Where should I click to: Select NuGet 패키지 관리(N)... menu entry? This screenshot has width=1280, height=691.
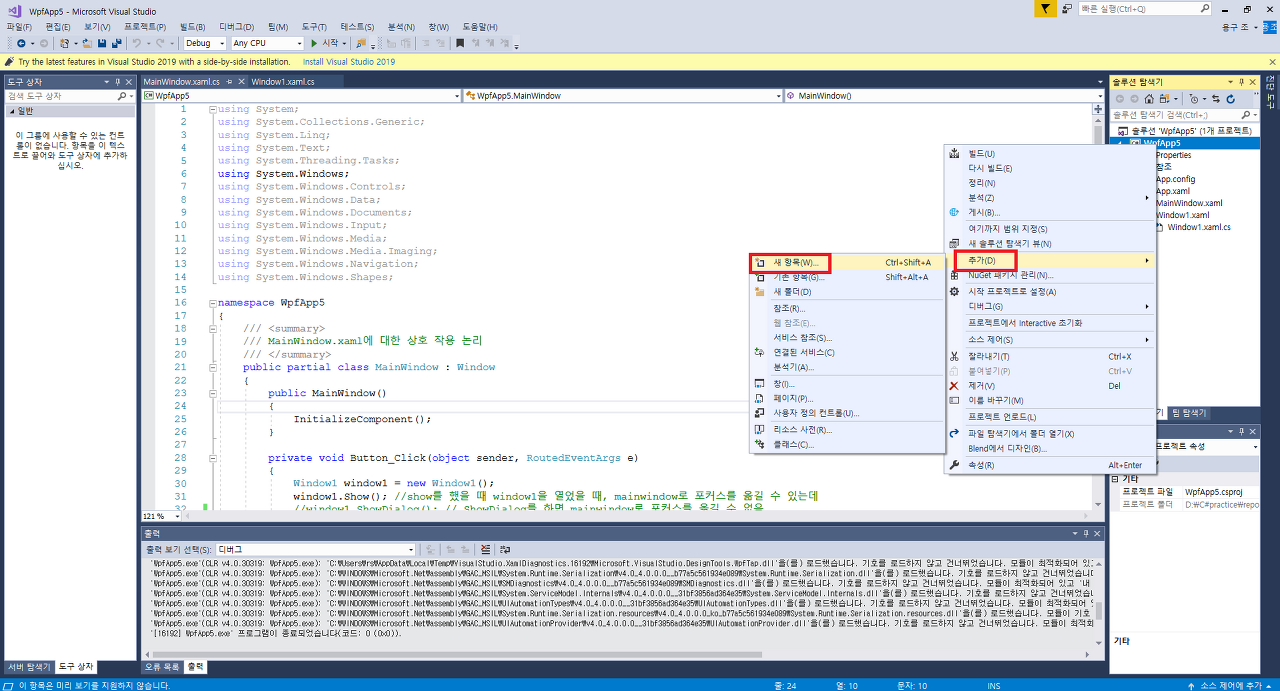click(1049, 275)
